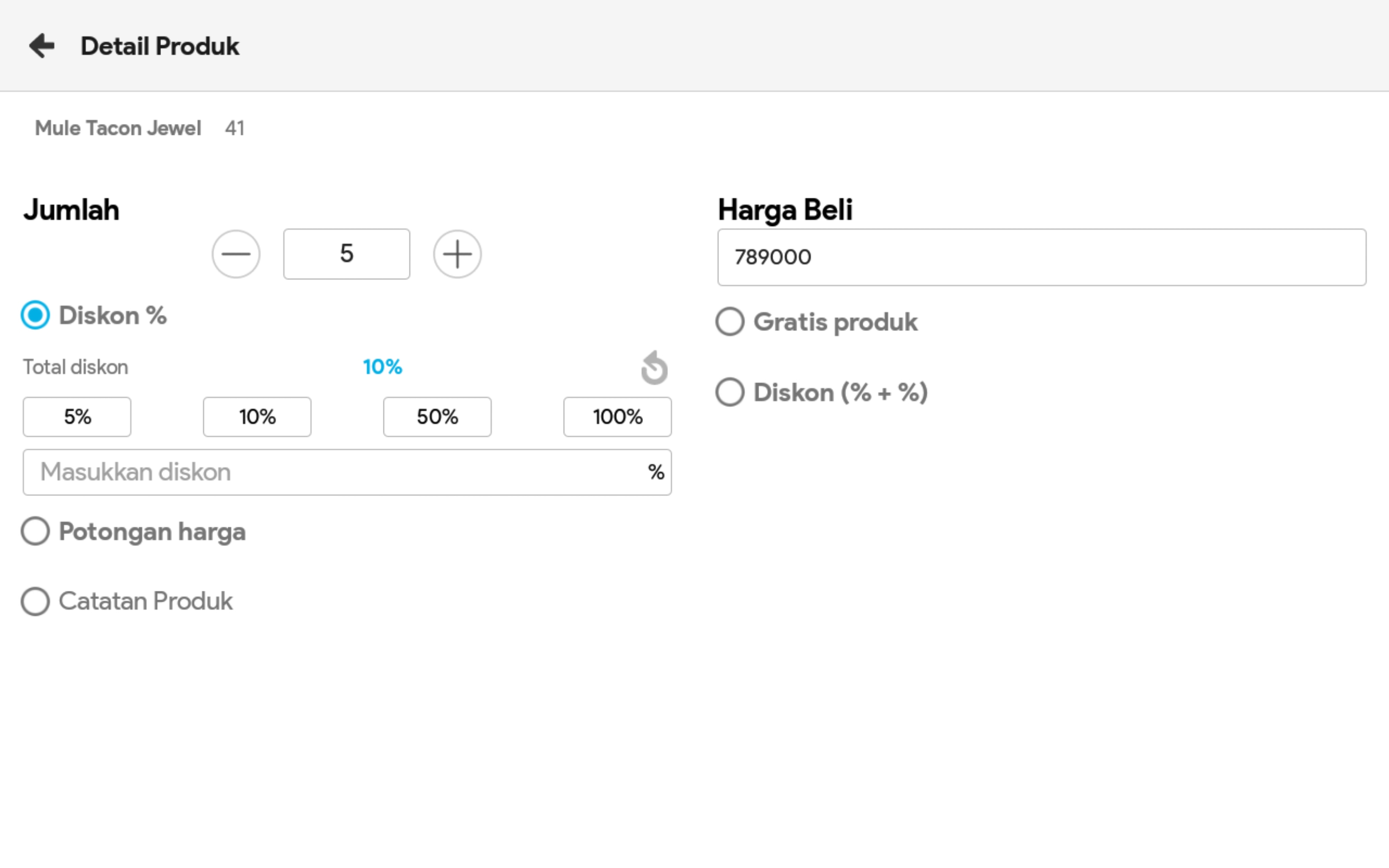The height and width of the screenshot is (868, 1389).
Task: Click the Jumlah quantity number field
Action: pyautogui.click(x=346, y=254)
